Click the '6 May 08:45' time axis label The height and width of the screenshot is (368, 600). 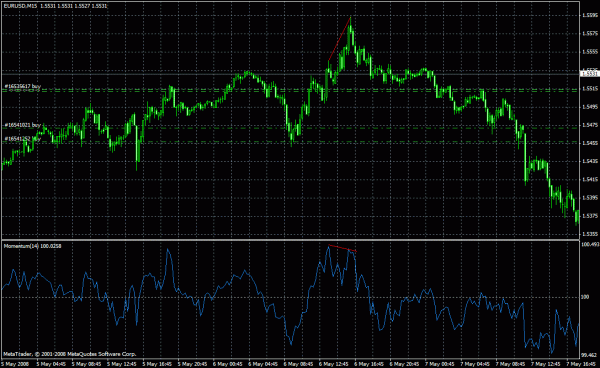click(x=299, y=364)
